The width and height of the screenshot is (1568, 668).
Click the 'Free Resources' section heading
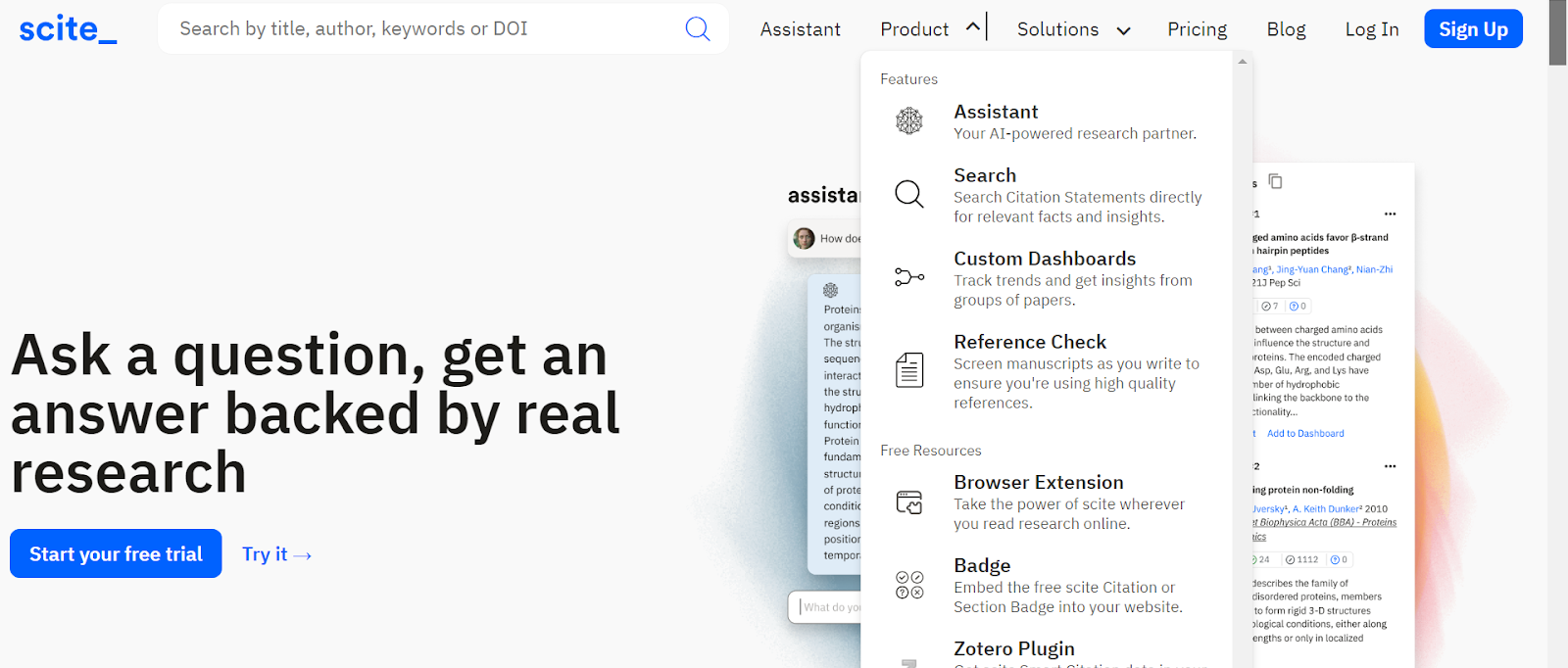[x=930, y=451]
